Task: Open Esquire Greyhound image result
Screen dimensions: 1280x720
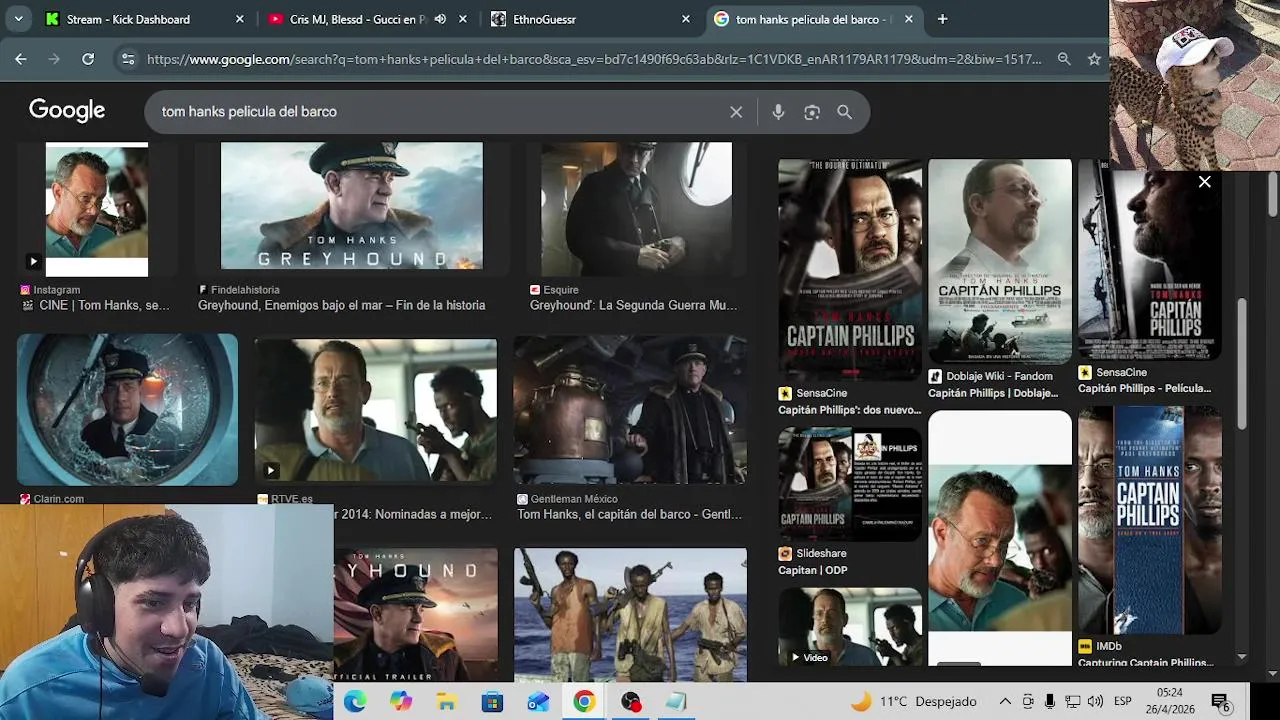Action: click(636, 209)
